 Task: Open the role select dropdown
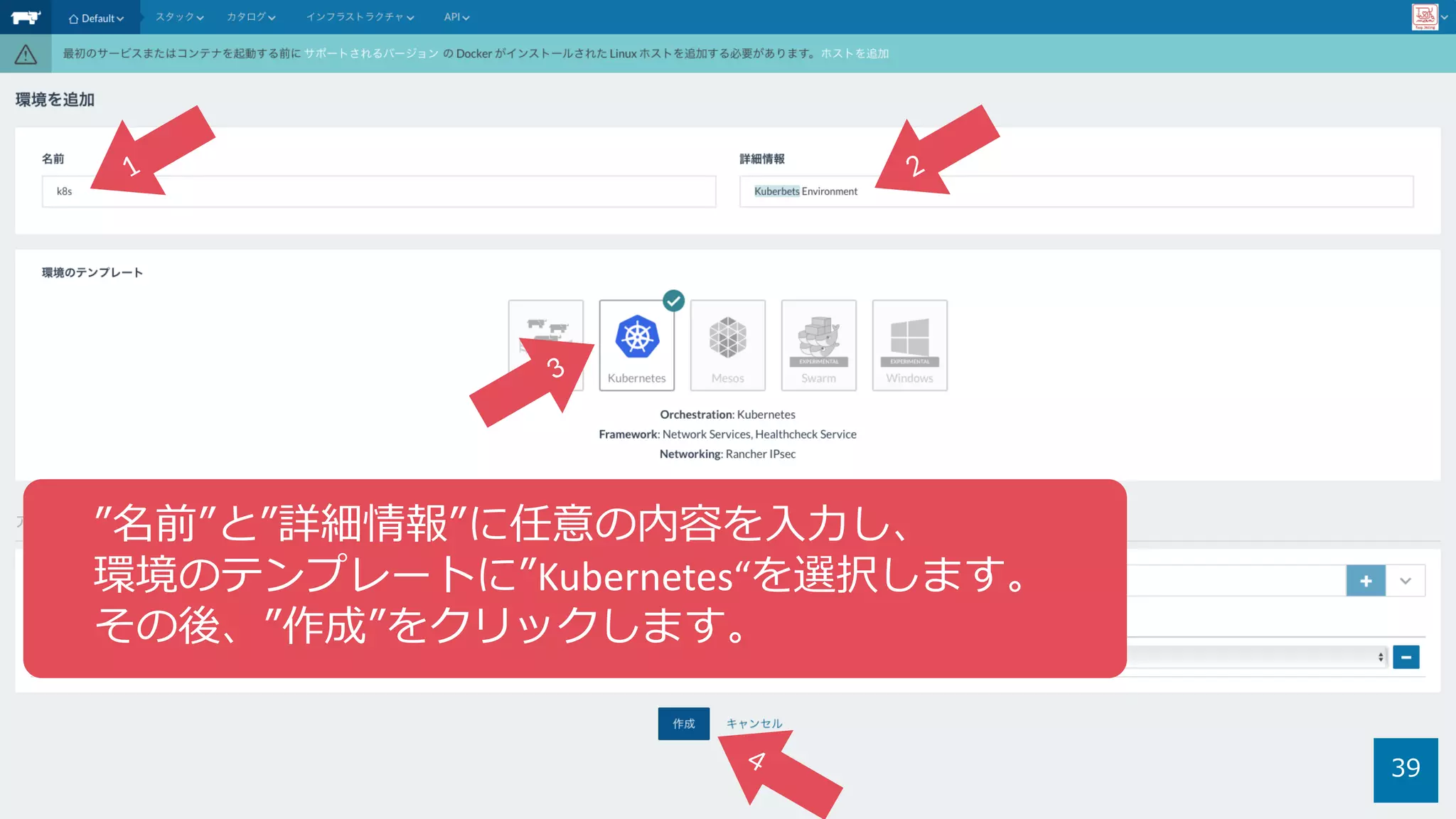tap(1257, 657)
